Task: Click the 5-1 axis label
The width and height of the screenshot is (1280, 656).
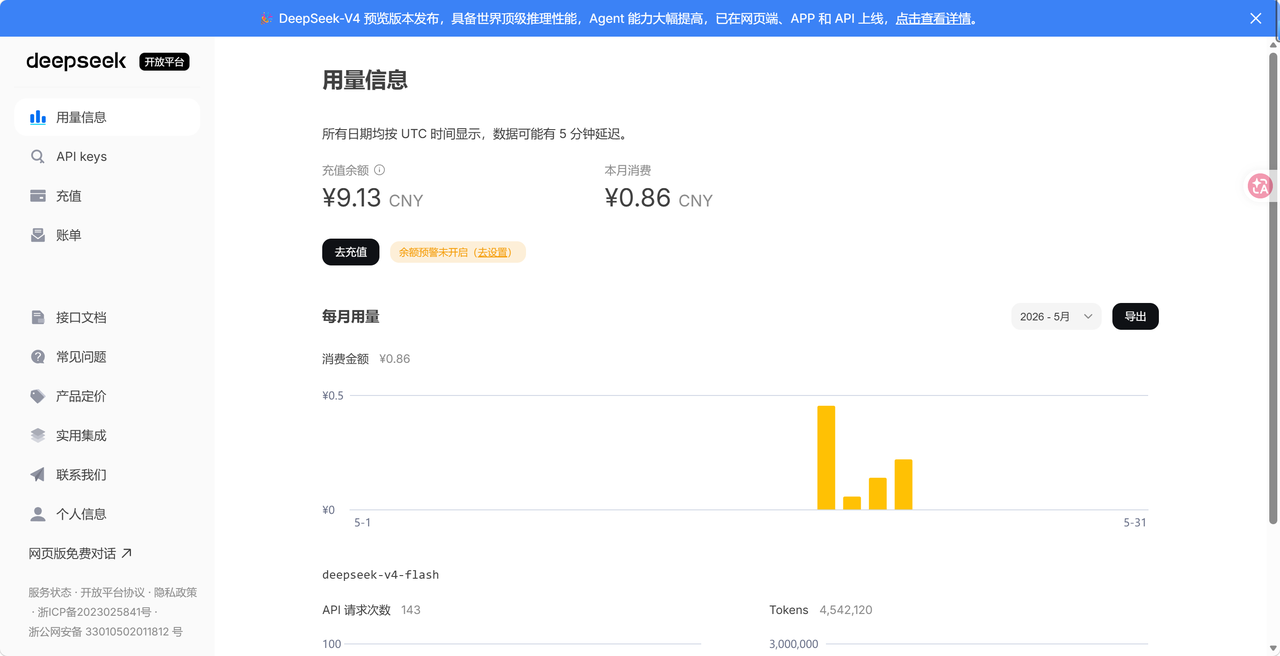Action: click(362, 523)
